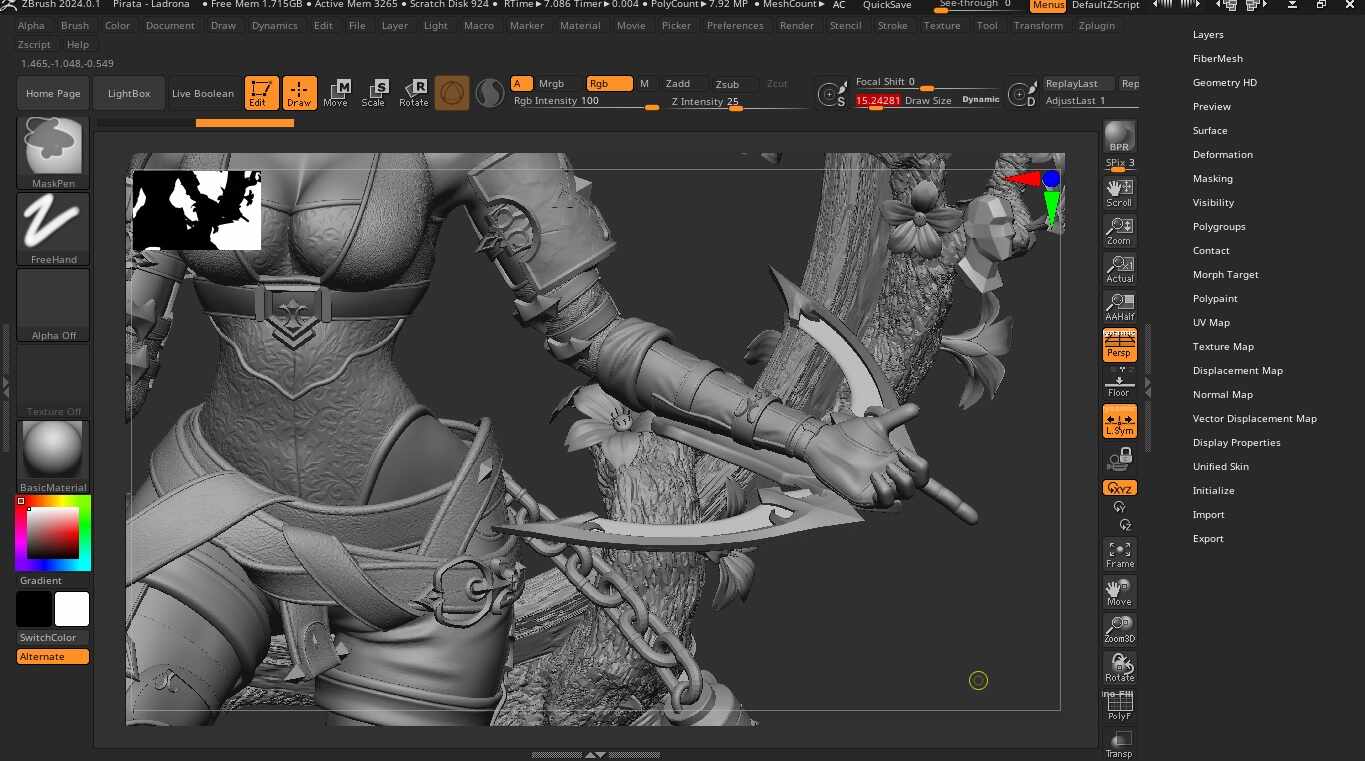Toggle Perspective (Persp) view
Viewport: 1365px width, 761px height.
point(1119,345)
